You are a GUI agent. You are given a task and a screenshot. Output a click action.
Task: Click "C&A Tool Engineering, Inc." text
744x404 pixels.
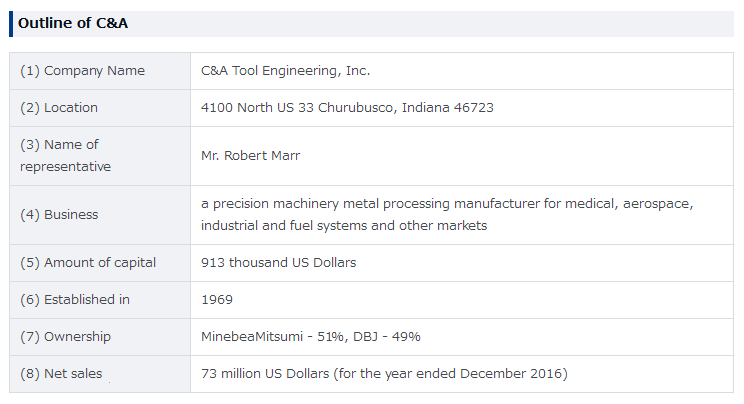pos(285,71)
